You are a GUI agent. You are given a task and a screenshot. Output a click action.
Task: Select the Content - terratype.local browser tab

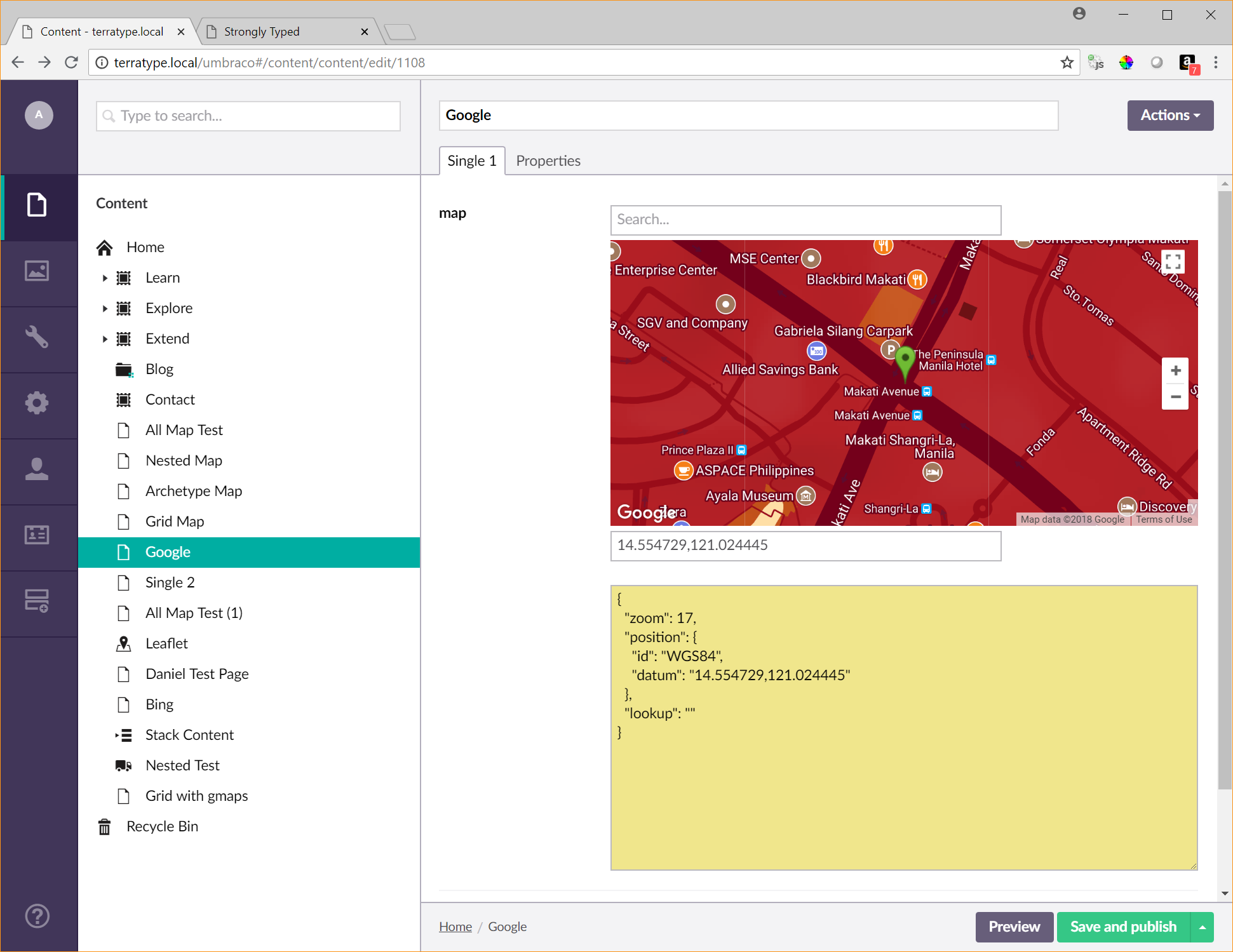[x=102, y=32]
